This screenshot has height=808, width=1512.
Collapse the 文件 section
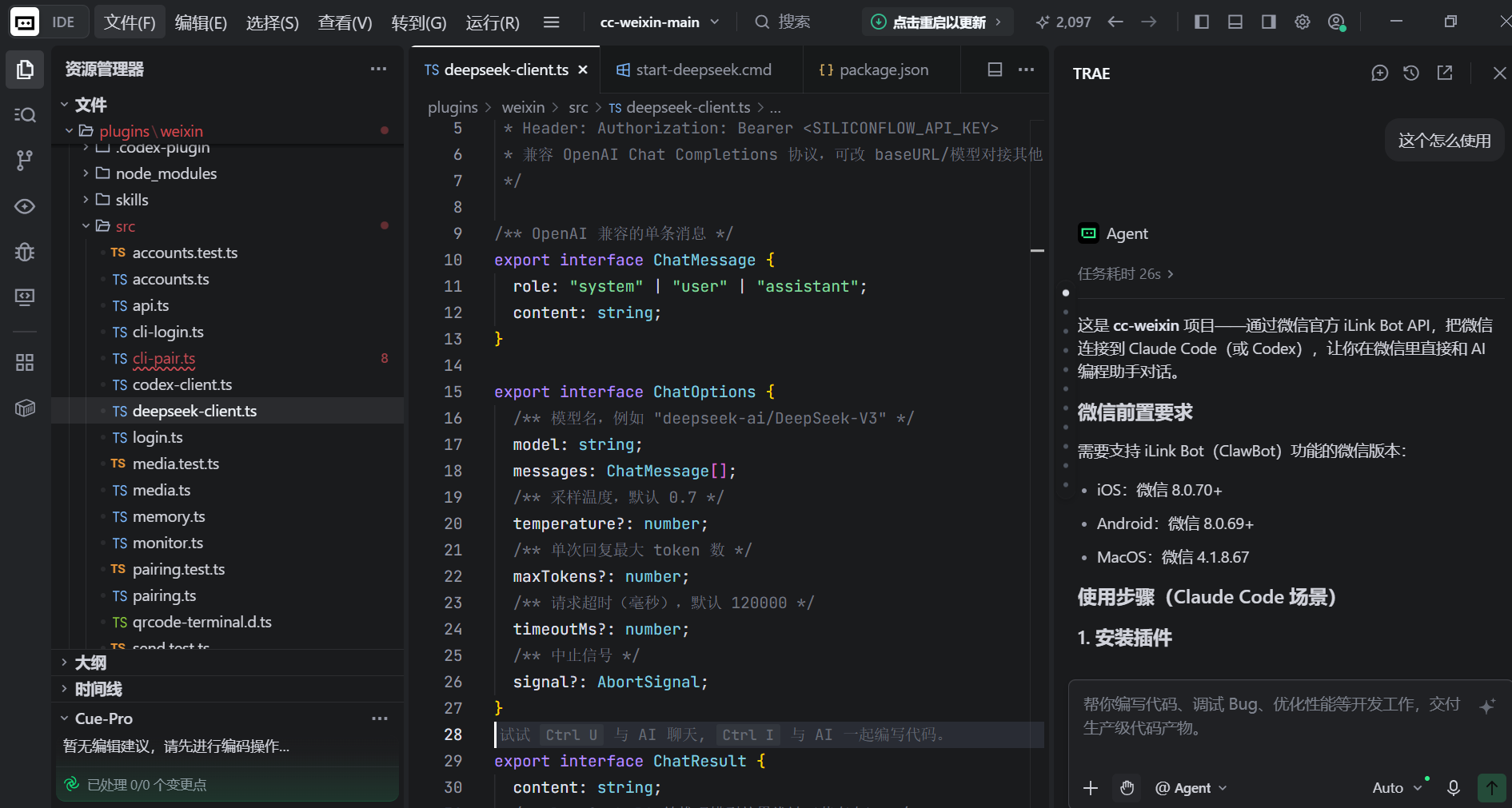65,105
